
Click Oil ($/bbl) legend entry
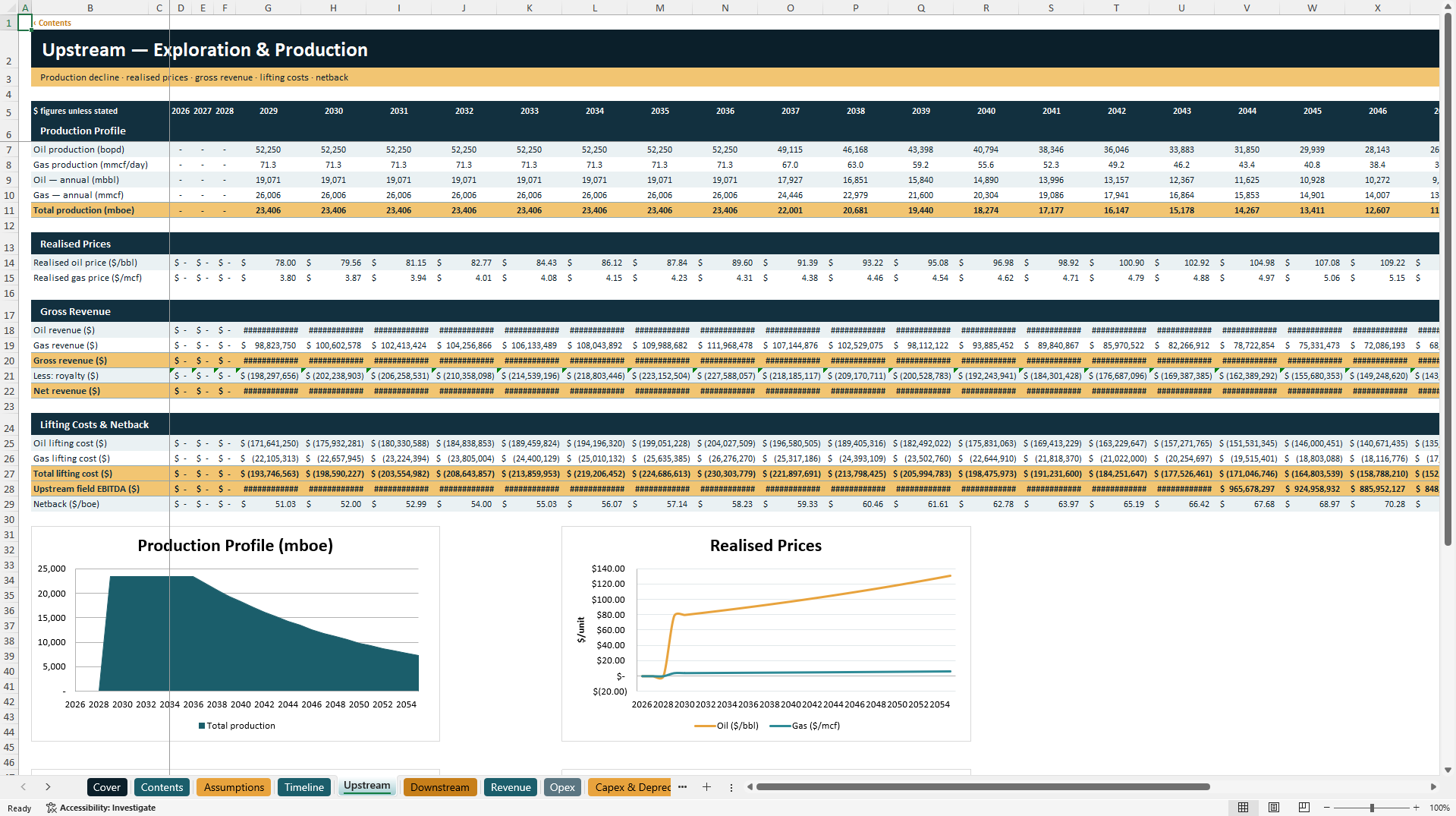(727, 726)
